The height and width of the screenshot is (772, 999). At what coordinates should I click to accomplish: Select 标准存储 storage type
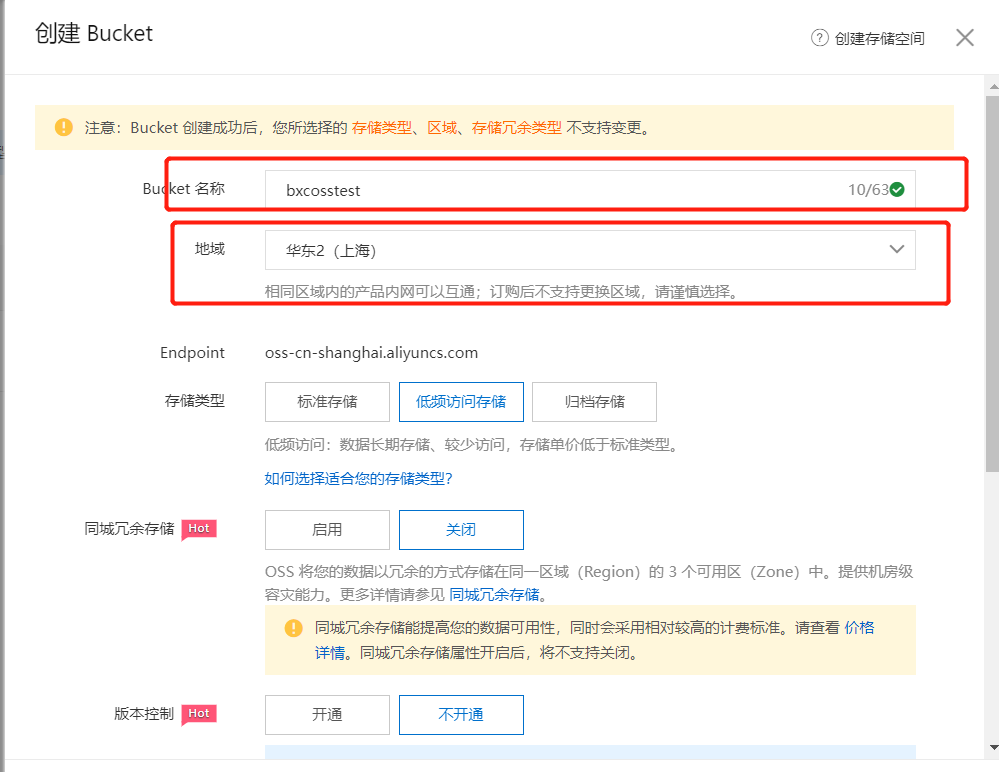327,402
